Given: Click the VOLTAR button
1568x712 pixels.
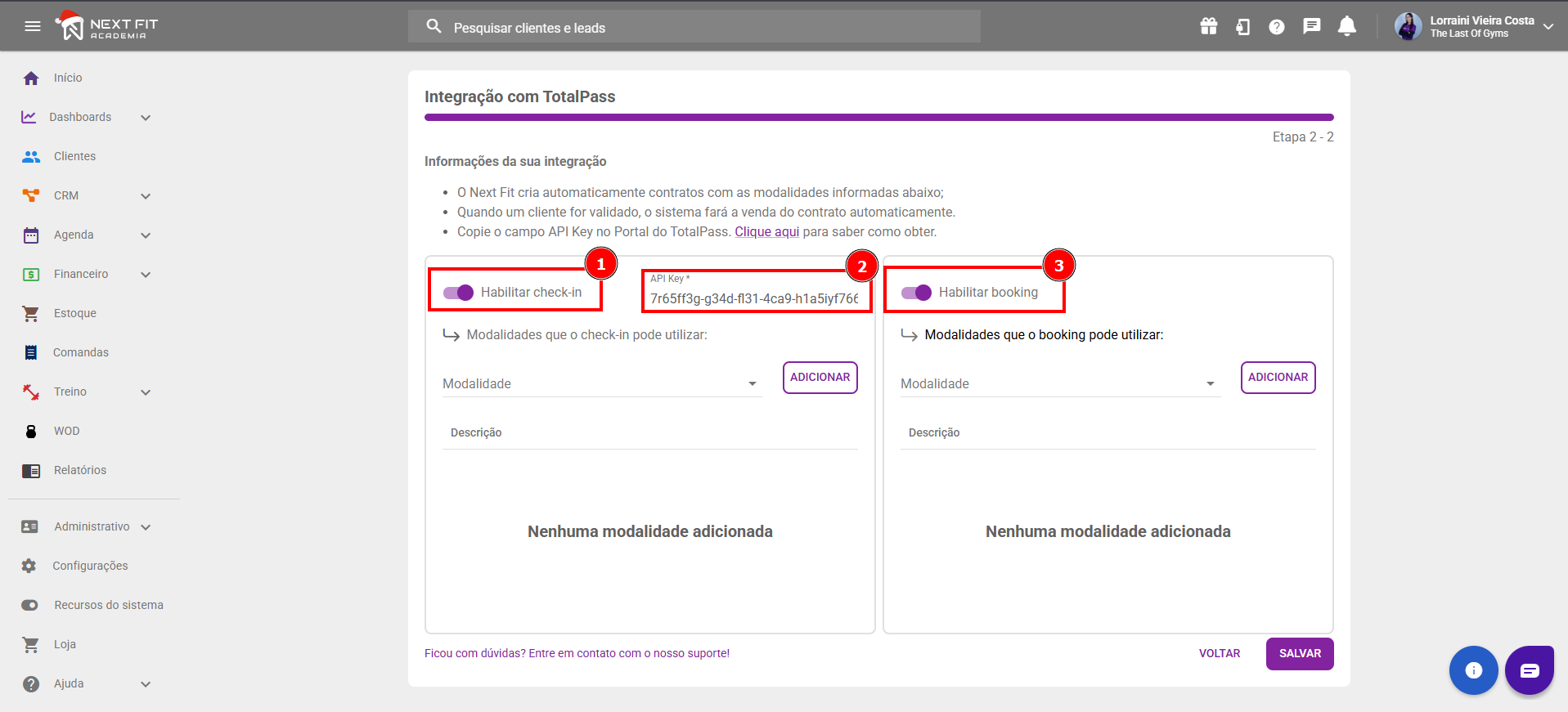Looking at the screenshot, I should click(1220, 654).
